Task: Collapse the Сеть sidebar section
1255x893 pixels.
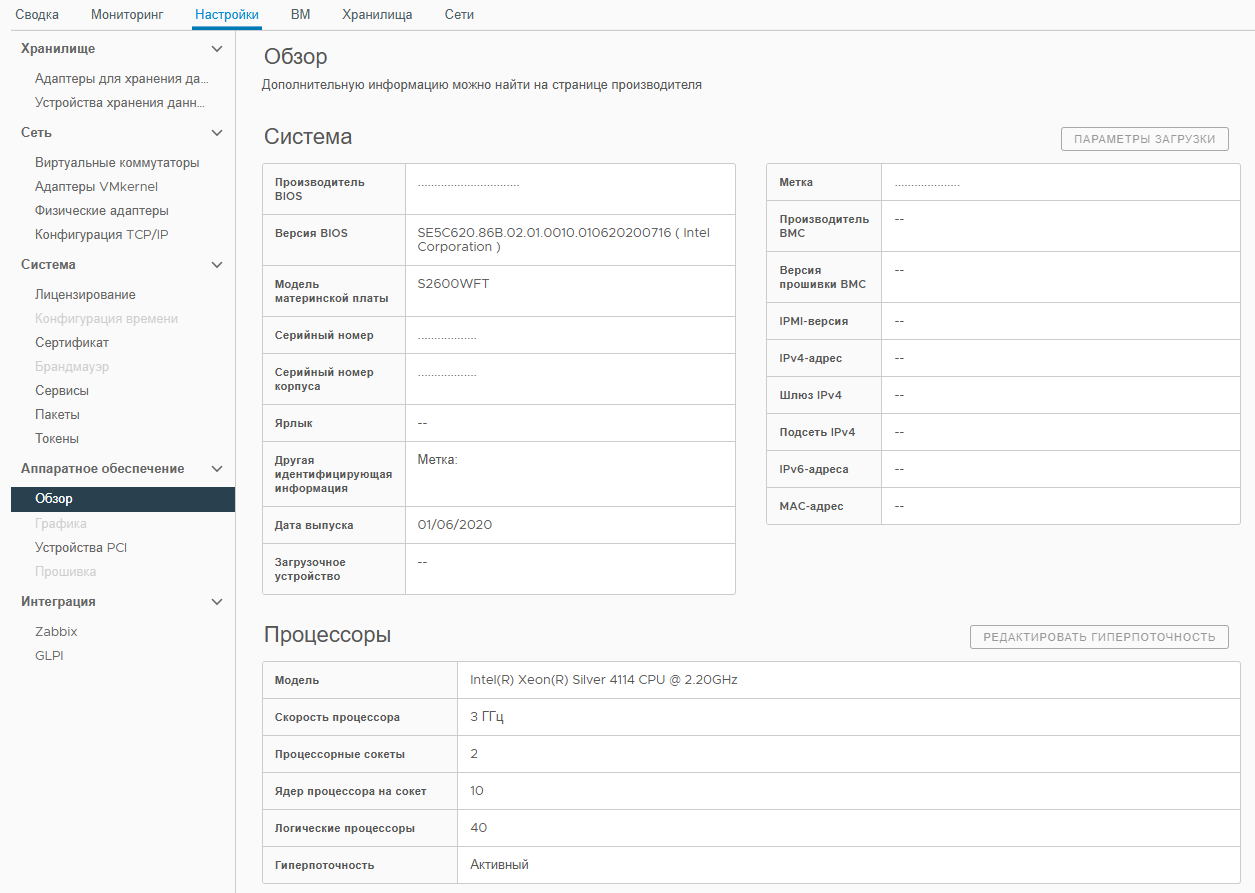Action: pyautogui.click(x=217, y=133)
